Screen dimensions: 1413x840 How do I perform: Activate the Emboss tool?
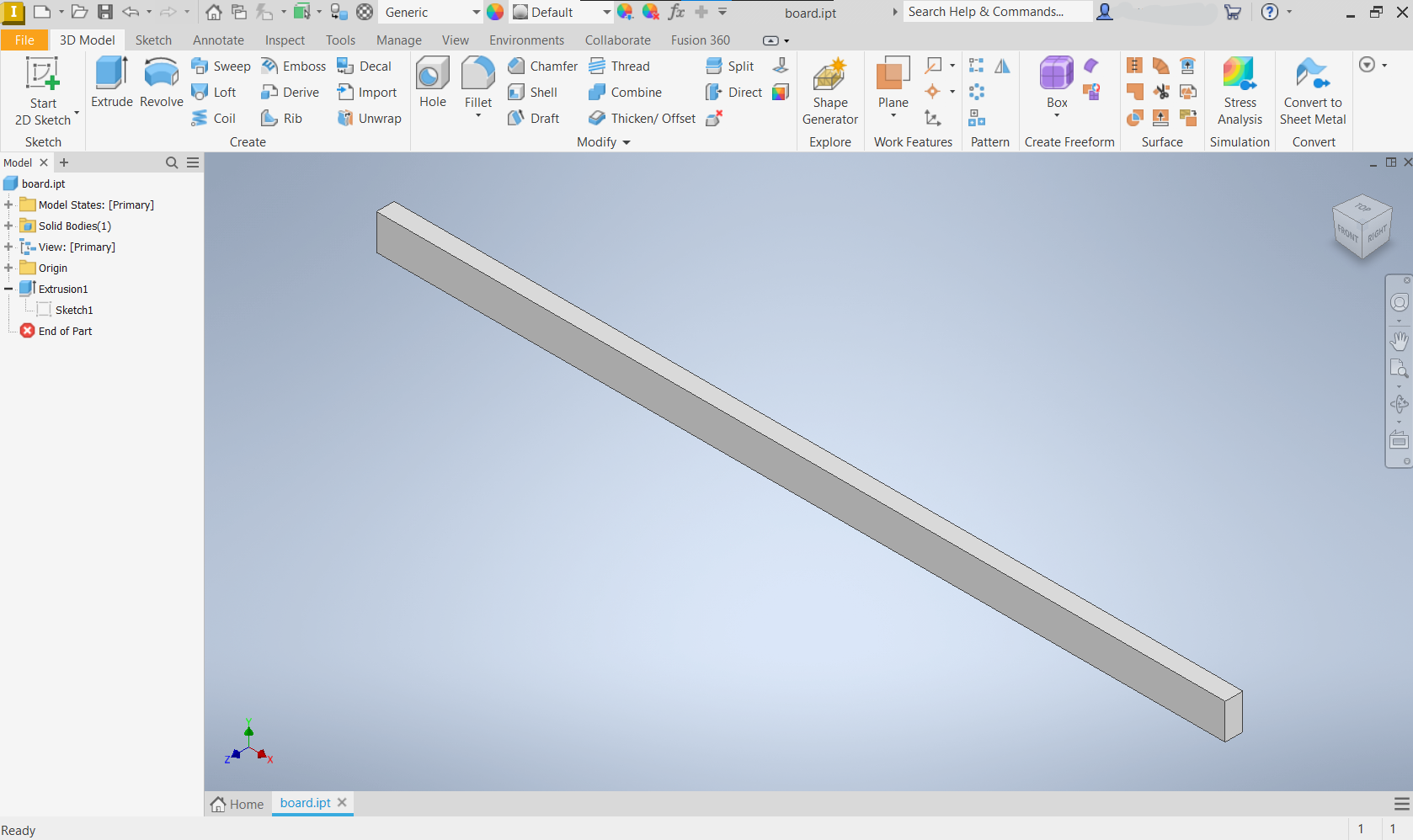pos(293,66)
